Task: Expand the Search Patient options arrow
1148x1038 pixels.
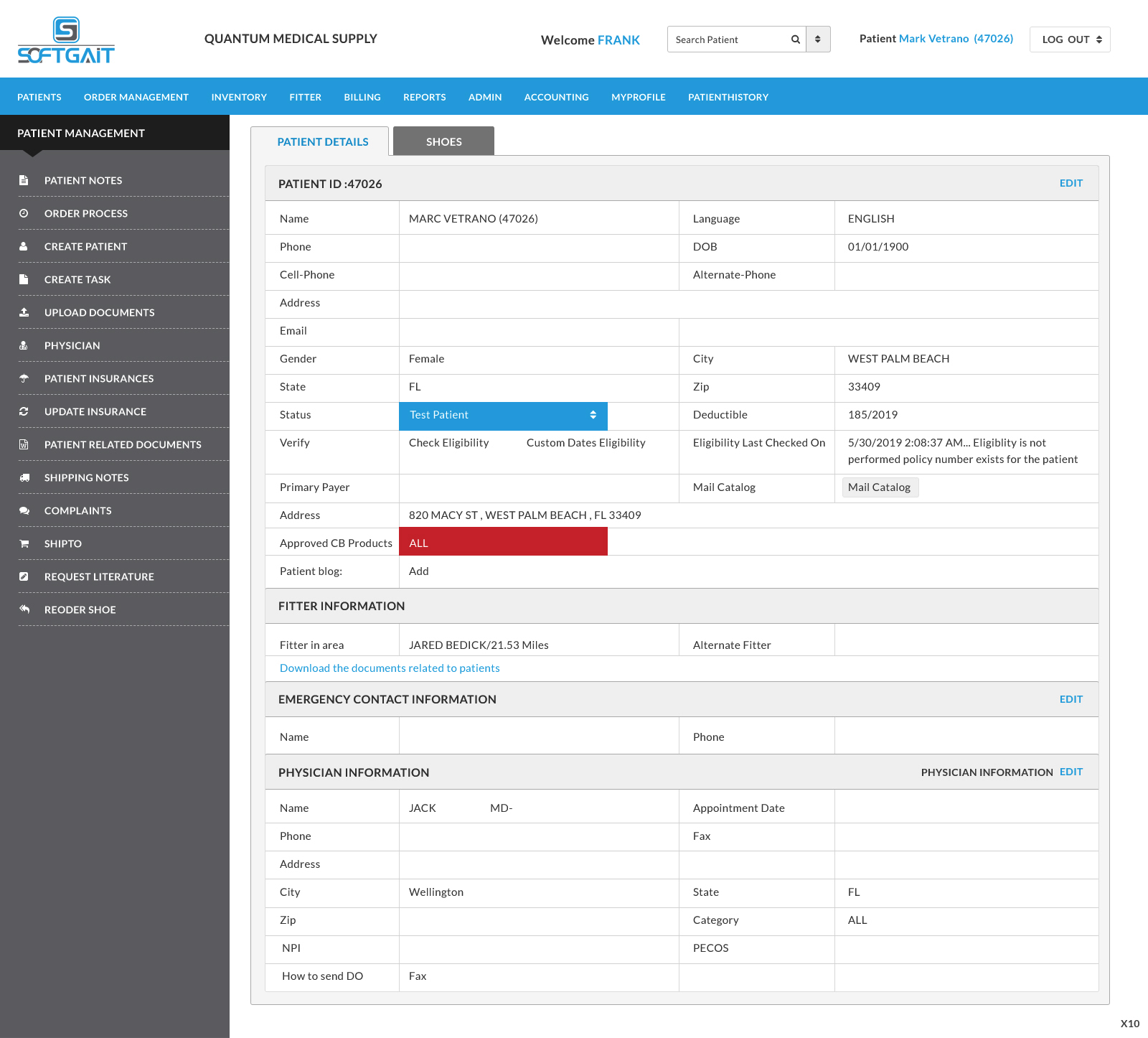Action: 818,39
